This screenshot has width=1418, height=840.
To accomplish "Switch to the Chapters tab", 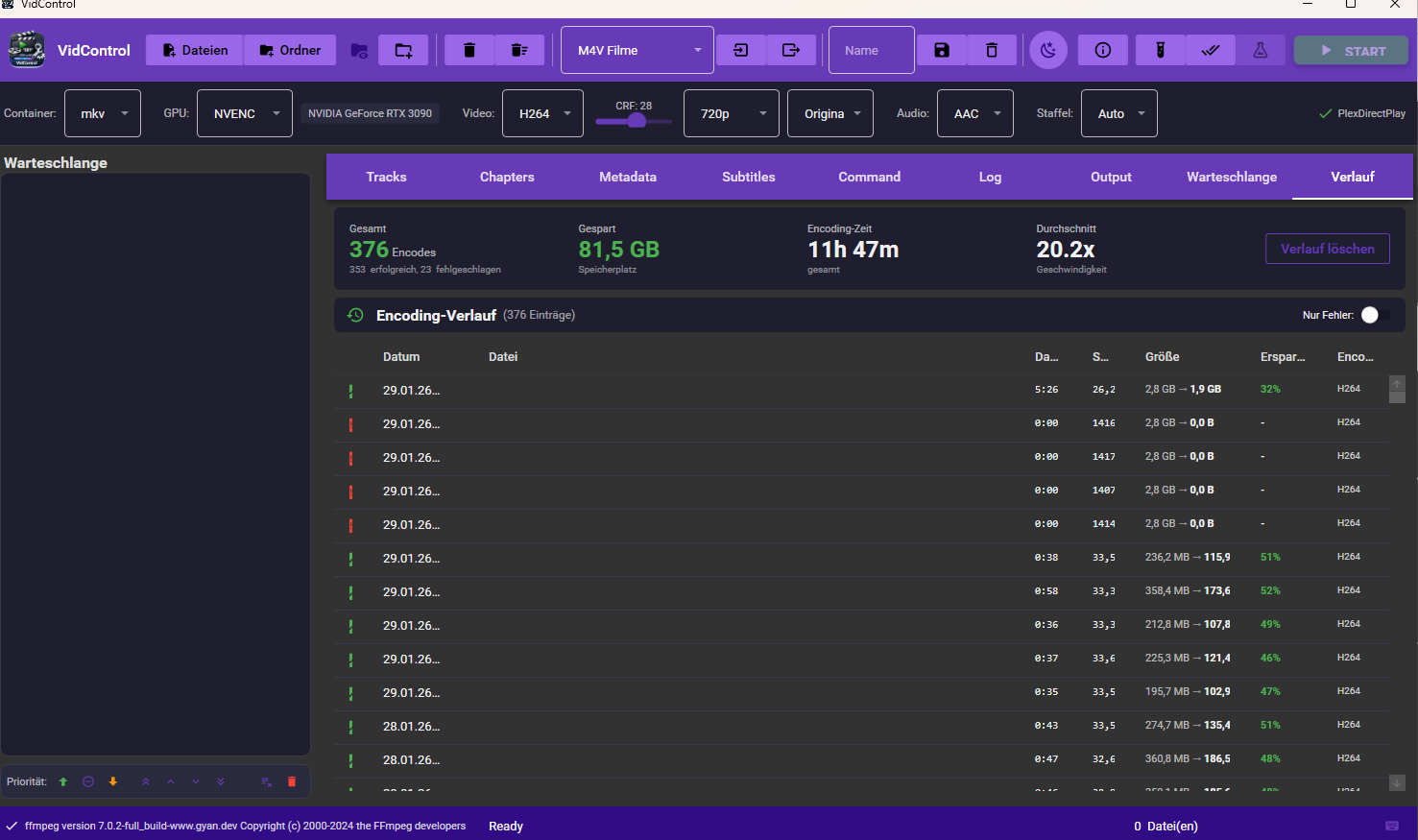I will (x=507, y=177).
